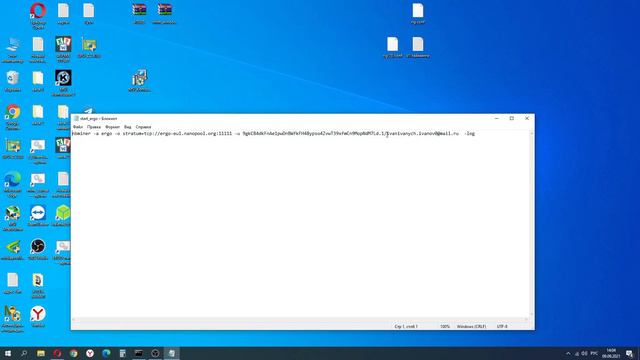
Task: Click the mail.ru email in the command
Action: 423,133
